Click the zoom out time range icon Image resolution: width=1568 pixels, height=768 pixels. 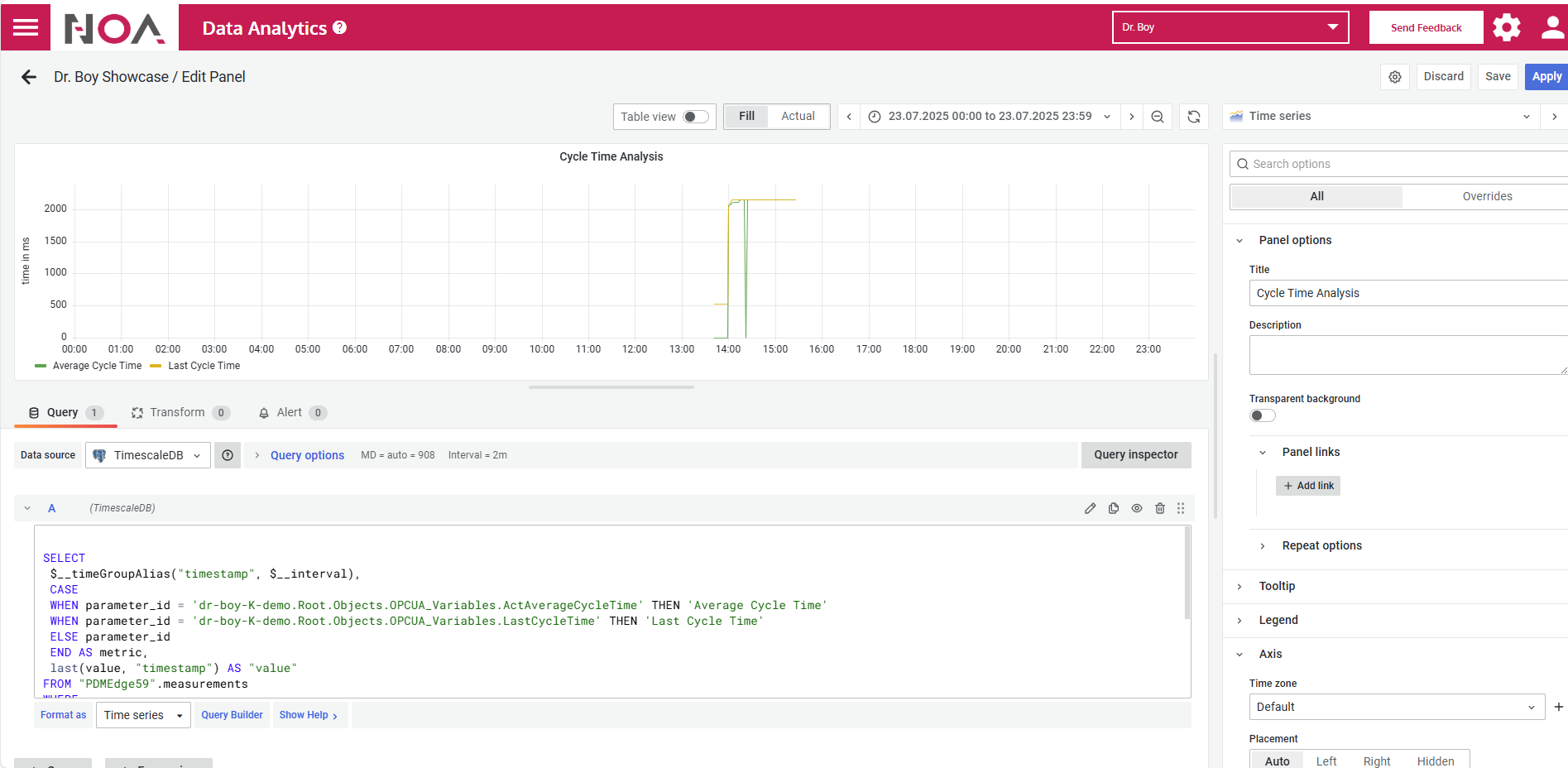pyautogui.click(x=1158, y=117)
